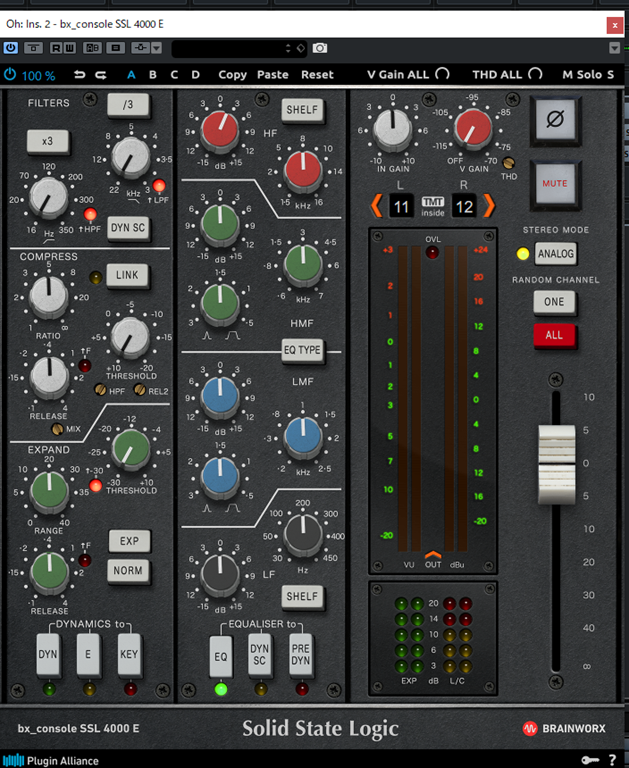Click the random channel ONE button

click(x=555, y=302)
